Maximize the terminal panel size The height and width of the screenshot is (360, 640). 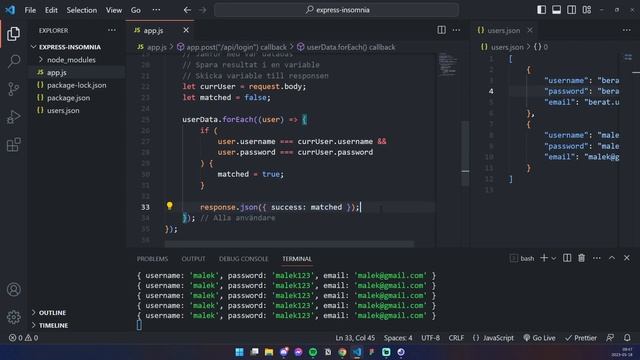click(x=612, y=258)
